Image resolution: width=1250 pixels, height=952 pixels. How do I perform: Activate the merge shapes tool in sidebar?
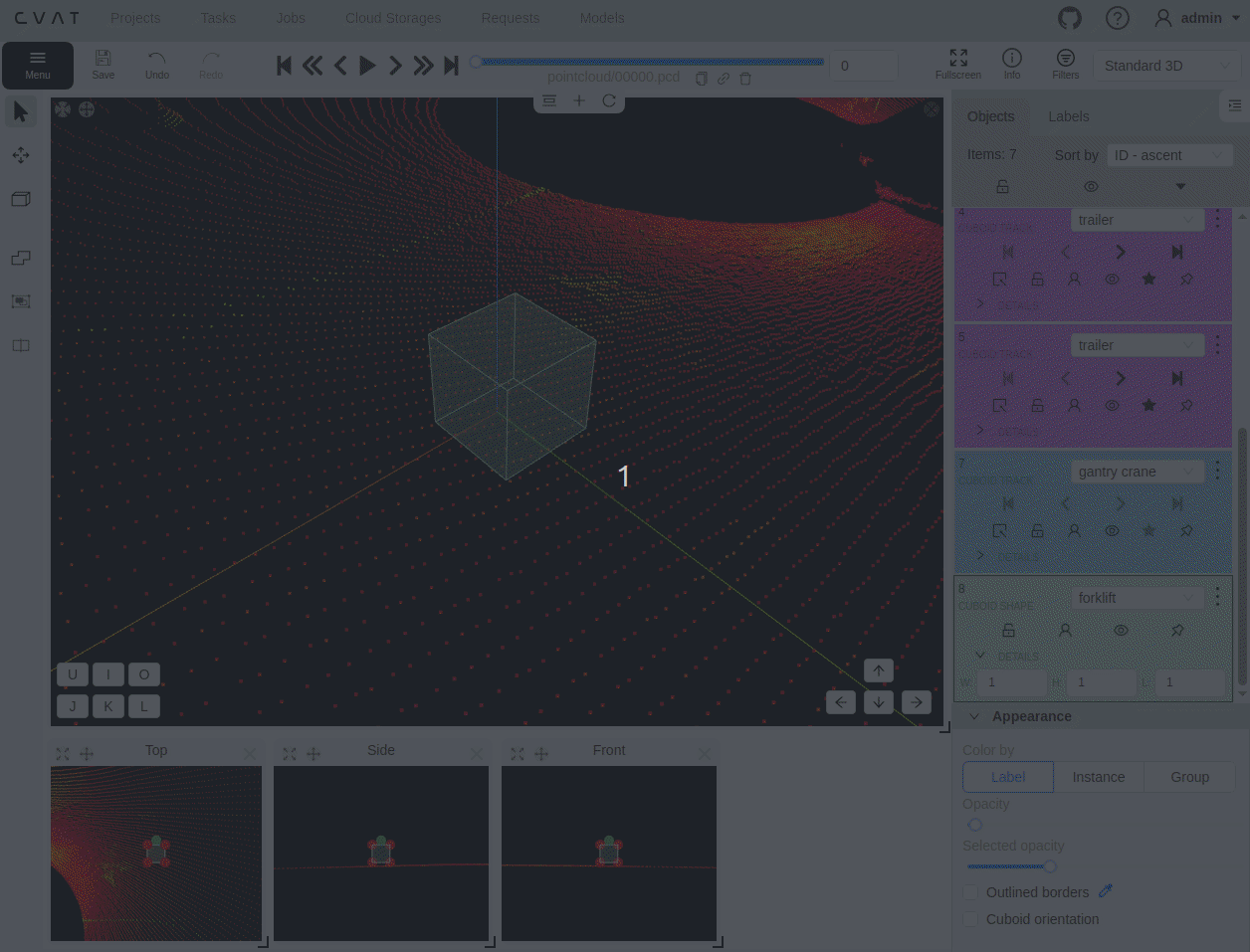coord(21,258)
